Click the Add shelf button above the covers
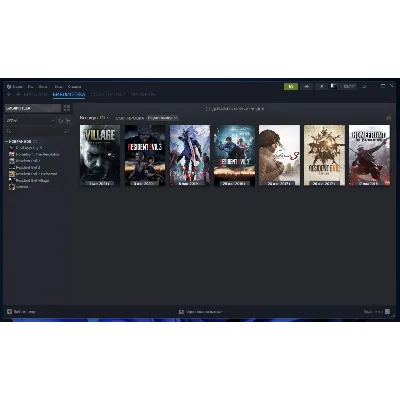The height and width of the screenshot is (400, 400). tap(235, 109)
